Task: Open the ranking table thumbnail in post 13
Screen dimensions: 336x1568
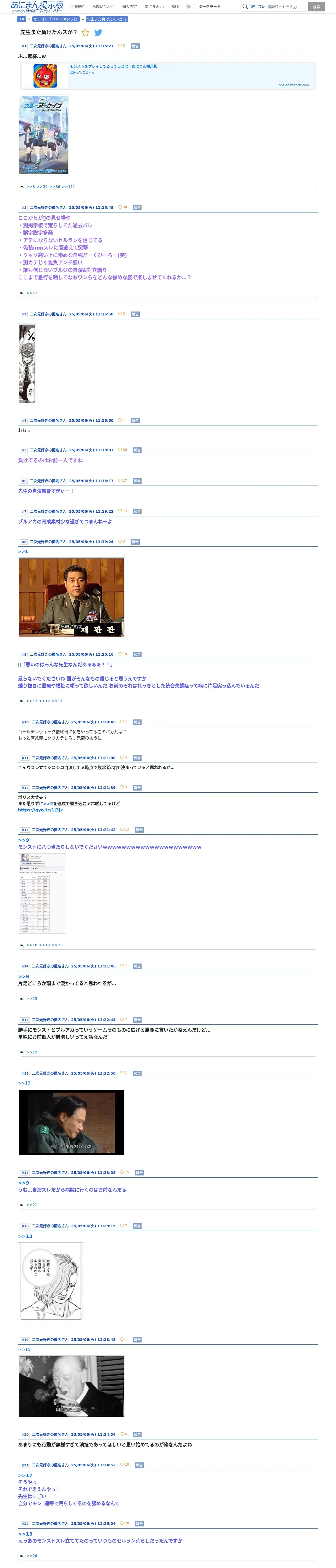Action: pos(42,893)
